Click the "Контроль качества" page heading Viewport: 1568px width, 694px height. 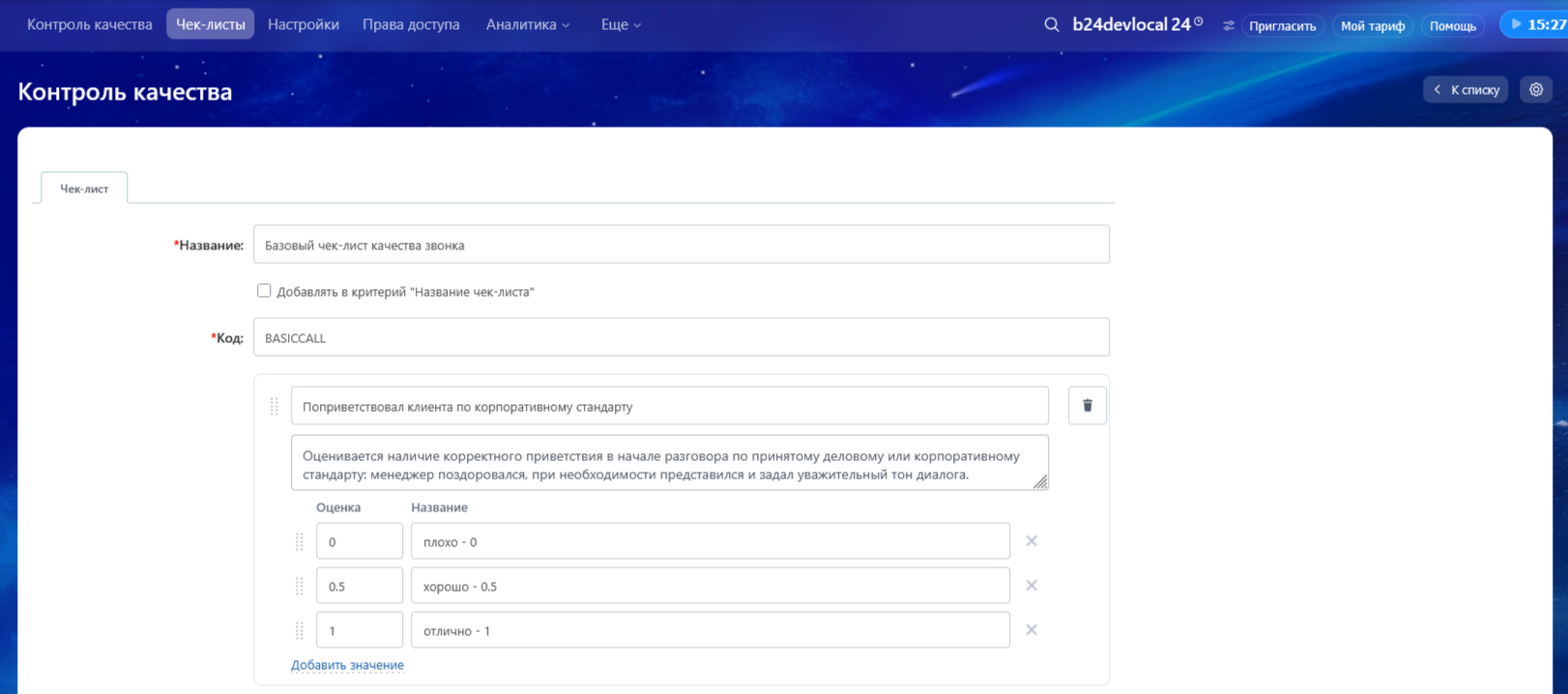125,92
